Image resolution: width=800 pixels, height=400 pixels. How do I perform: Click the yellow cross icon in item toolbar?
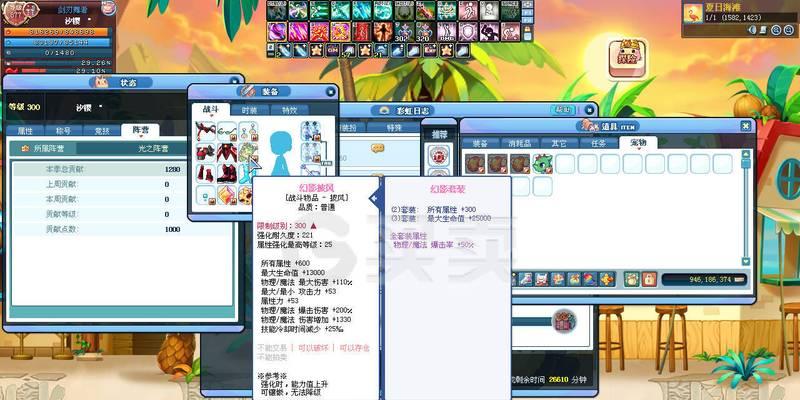[x=606, y=279]
